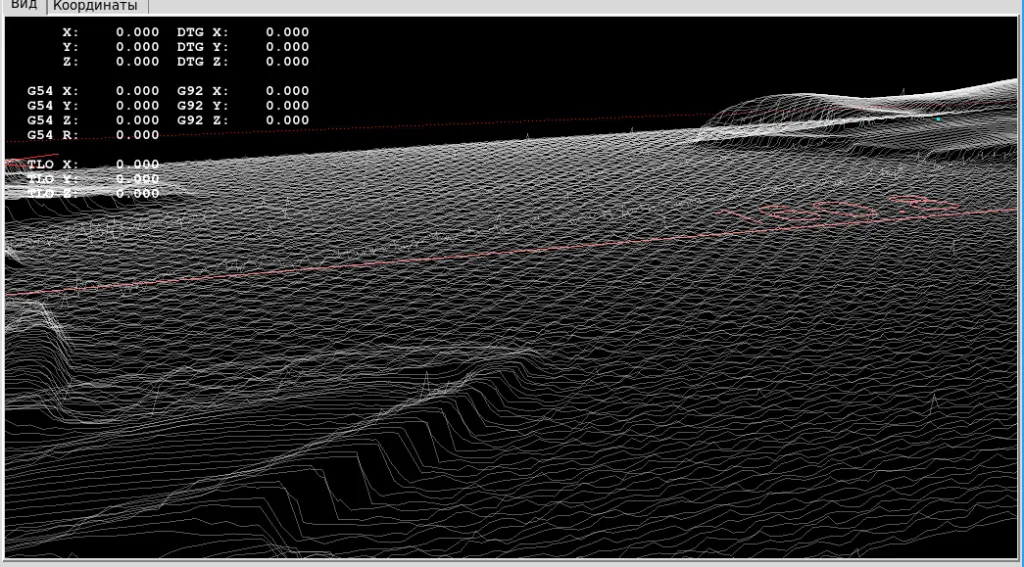This screenshot has width=1024, height=567.
Task: Click the DTG Z distance-to-go value
Action: [287, 62]
